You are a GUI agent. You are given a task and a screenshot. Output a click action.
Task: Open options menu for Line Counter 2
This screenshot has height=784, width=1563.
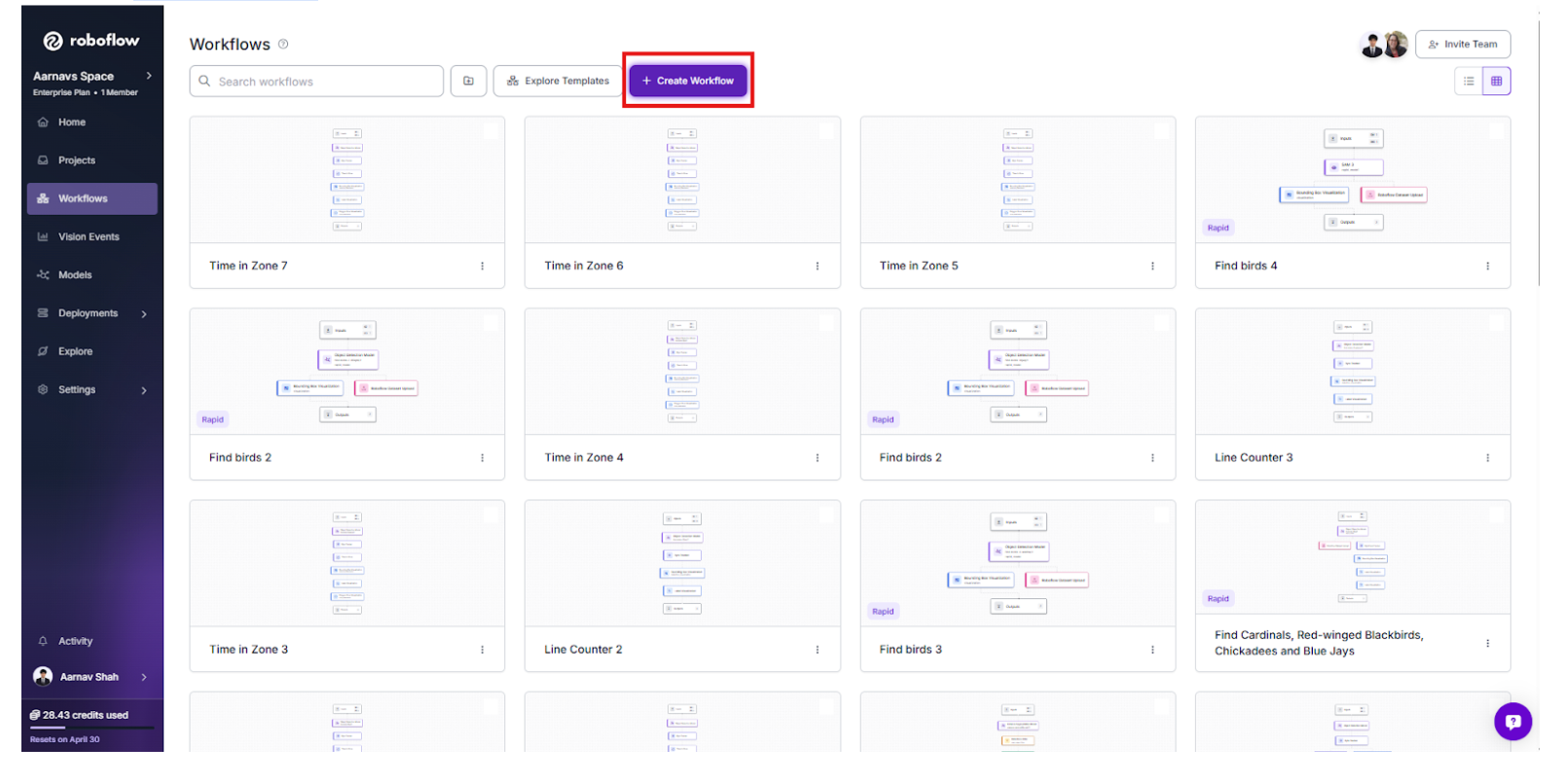click(818, 650)
